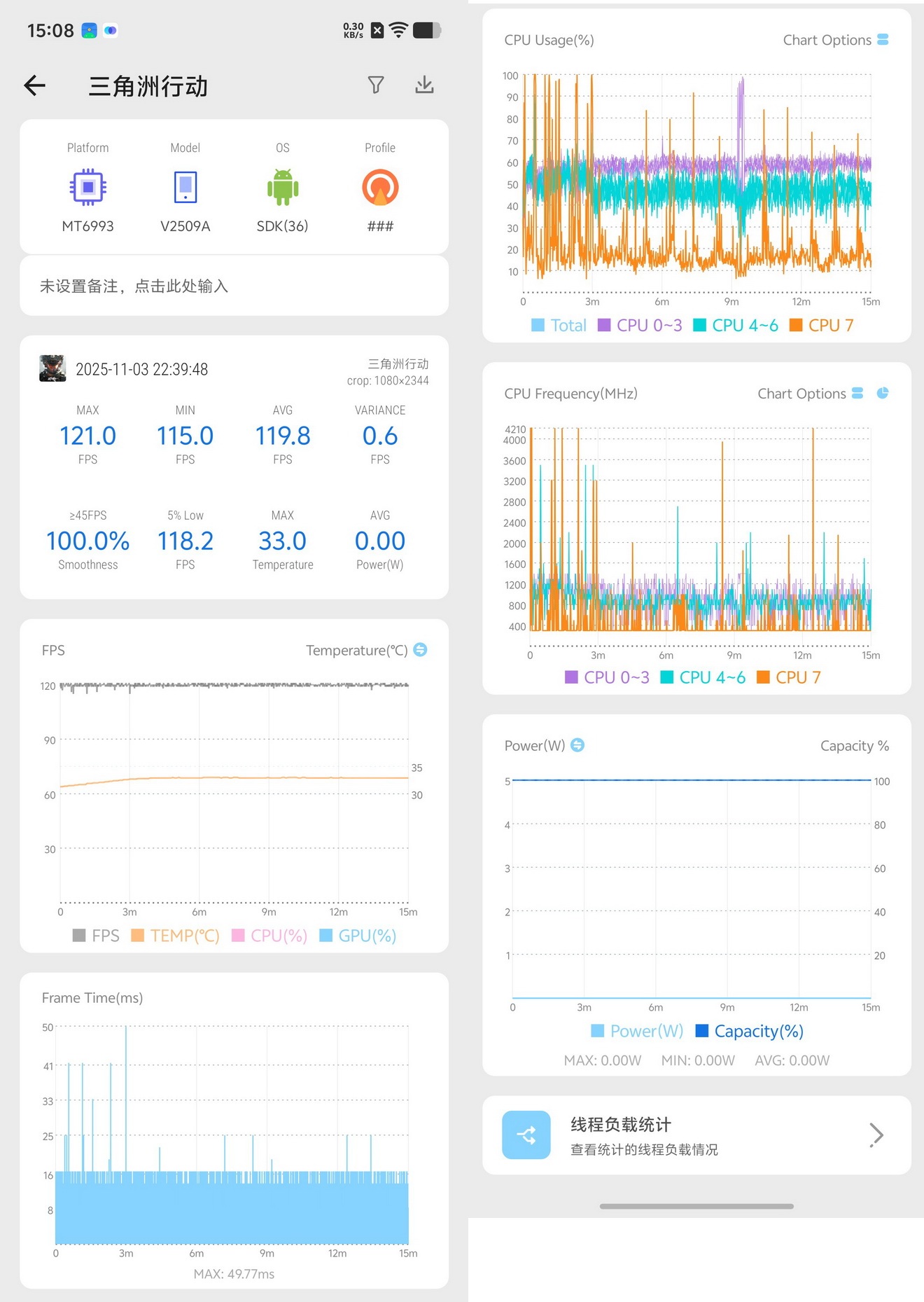The image size is (924, 1302).
Task: Click the MIN: 0.00W power label
Action: click(x=698, y=1060)
